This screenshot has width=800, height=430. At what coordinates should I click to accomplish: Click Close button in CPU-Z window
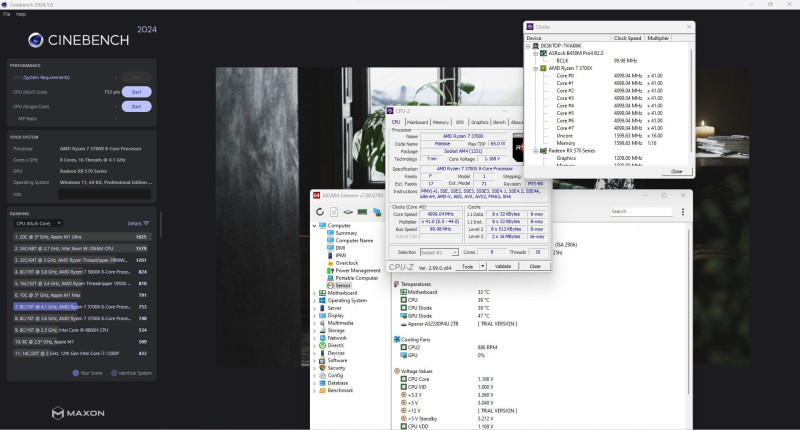[x=535, y=266]
